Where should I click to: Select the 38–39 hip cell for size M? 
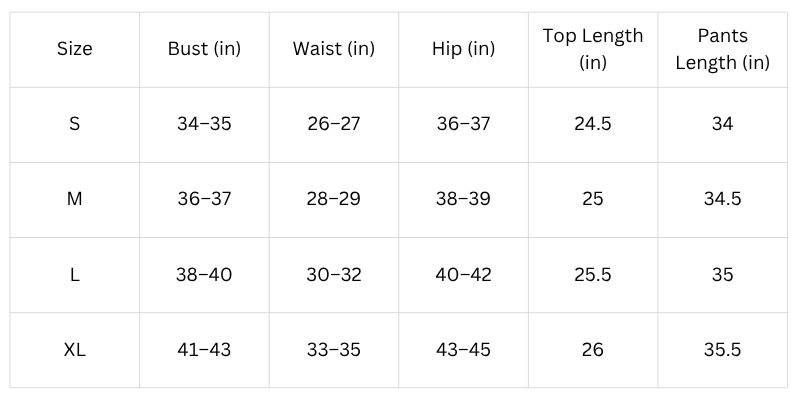pyautogui.click(x=463, y=199)
